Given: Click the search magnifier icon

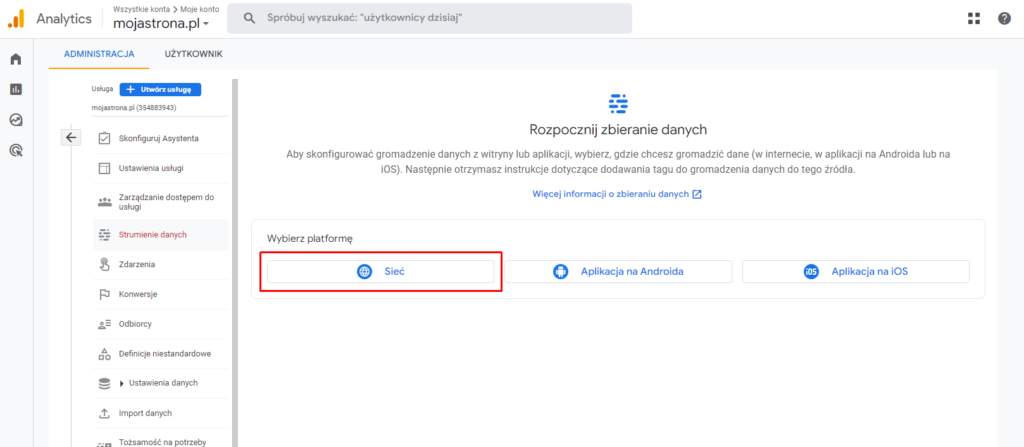Looking at the screenshot, I should 248,18.
